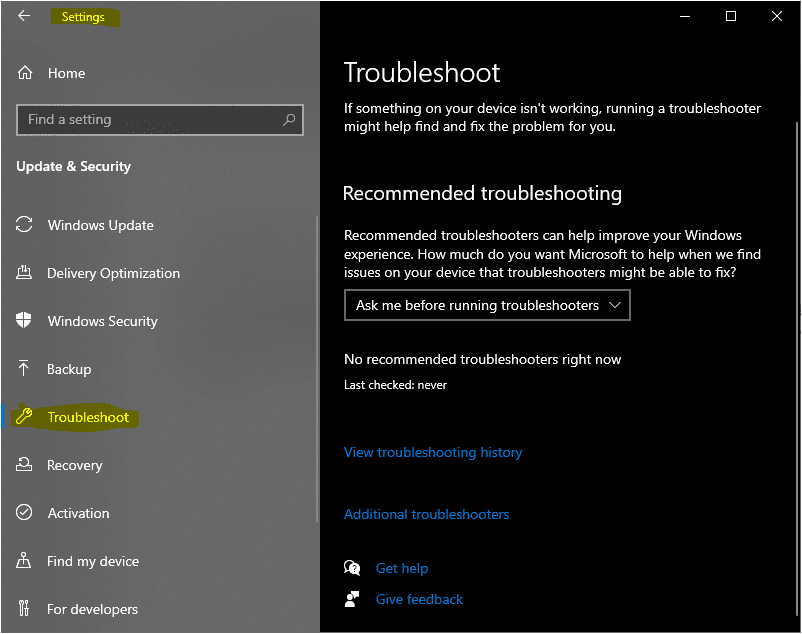Close the Settings window
Viewport: 802px width, 634px height.
coord(776,16)
